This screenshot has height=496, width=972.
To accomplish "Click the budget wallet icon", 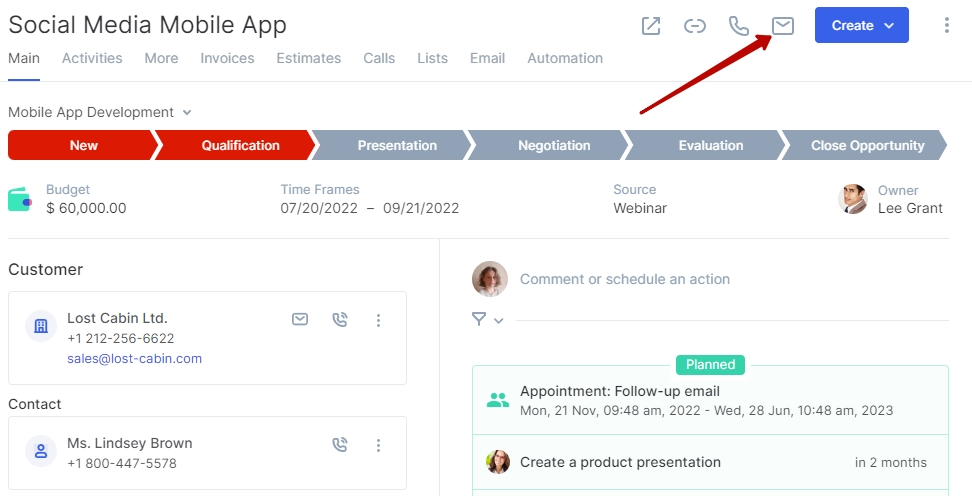I will click(20, 200).
